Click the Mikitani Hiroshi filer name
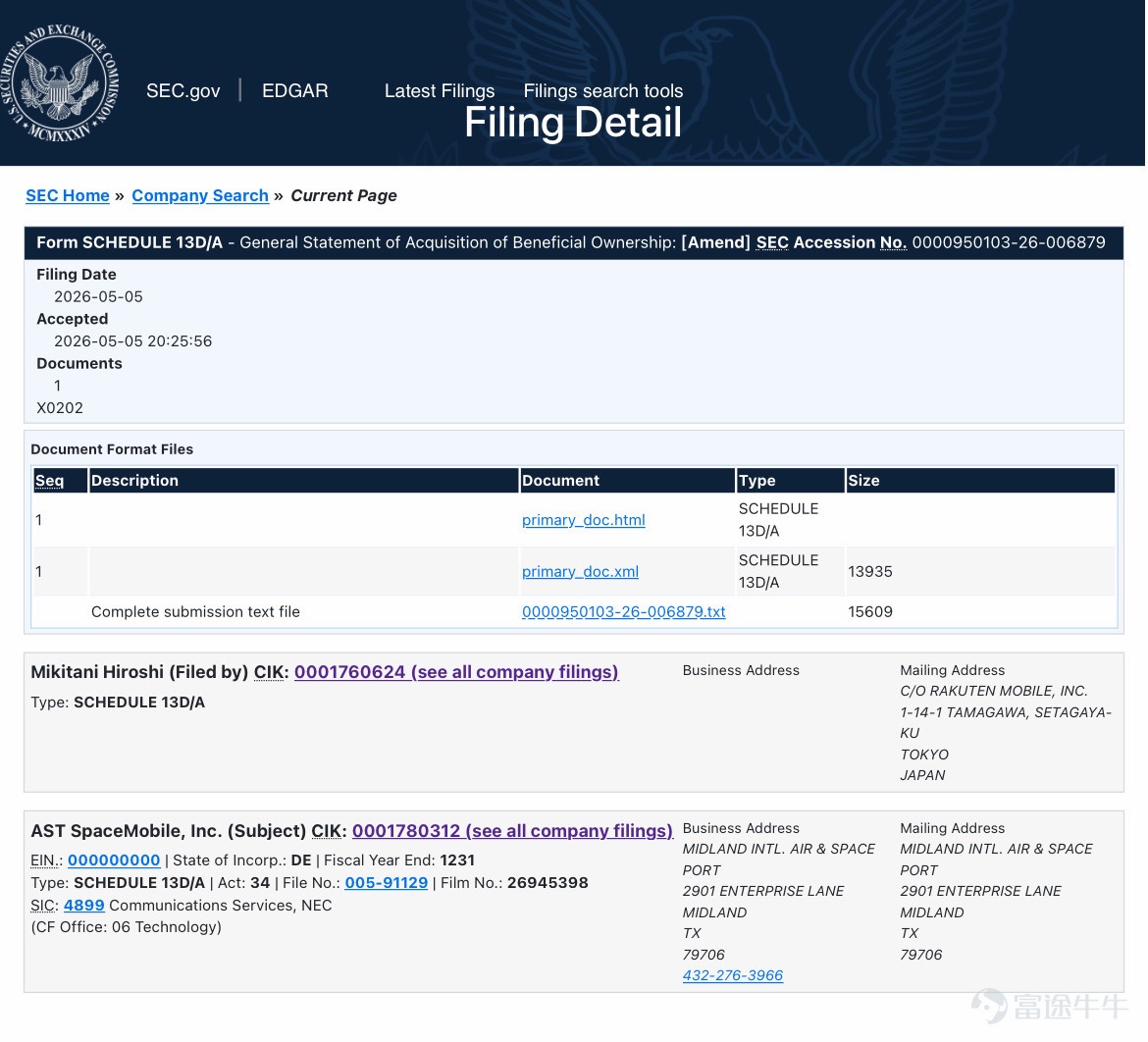1148x1042 pixels. coord(97,671)
